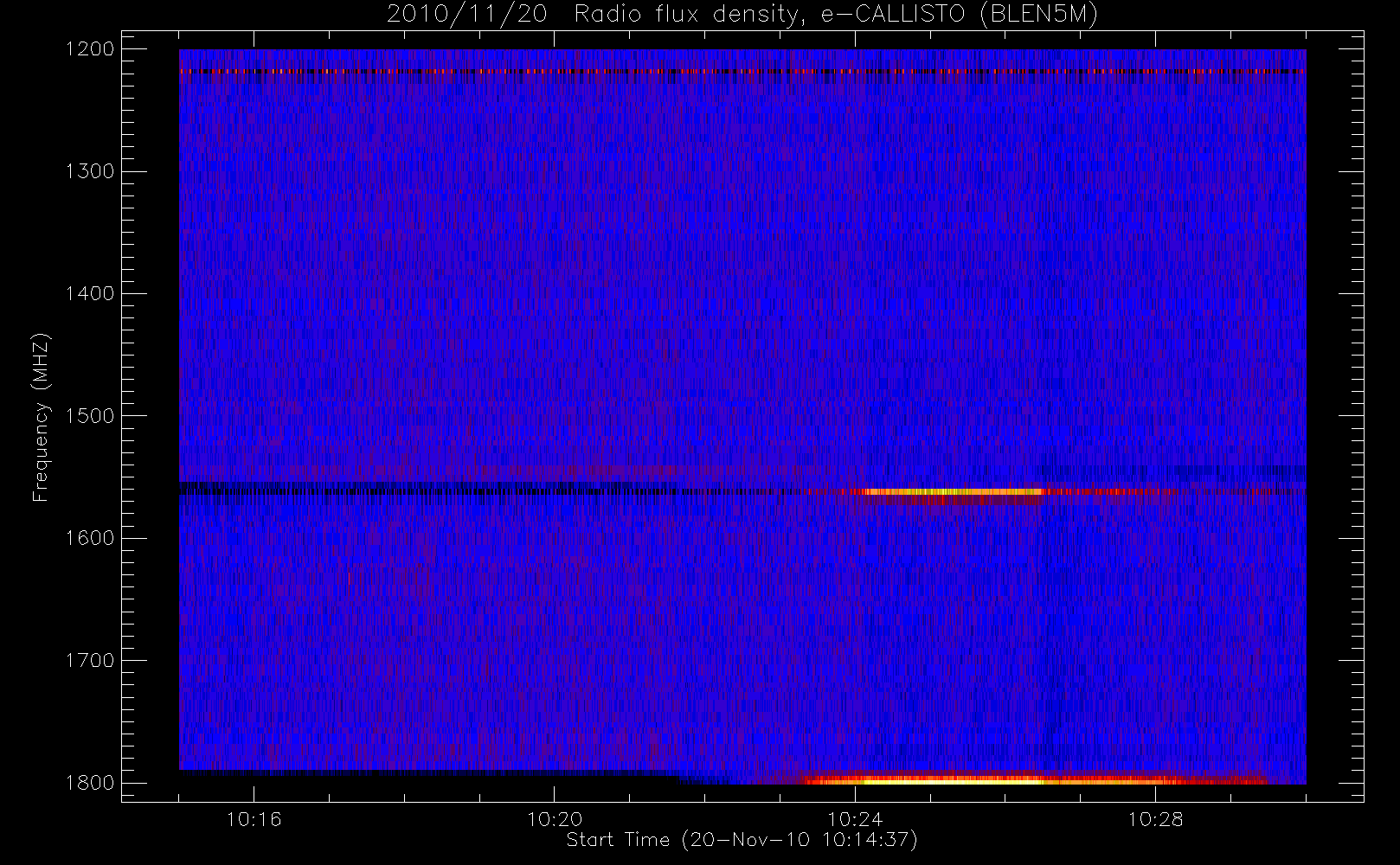This screenshot has height=865, width=1400.
Task: Select the 1300 frequency tick label
Action: 90,171
